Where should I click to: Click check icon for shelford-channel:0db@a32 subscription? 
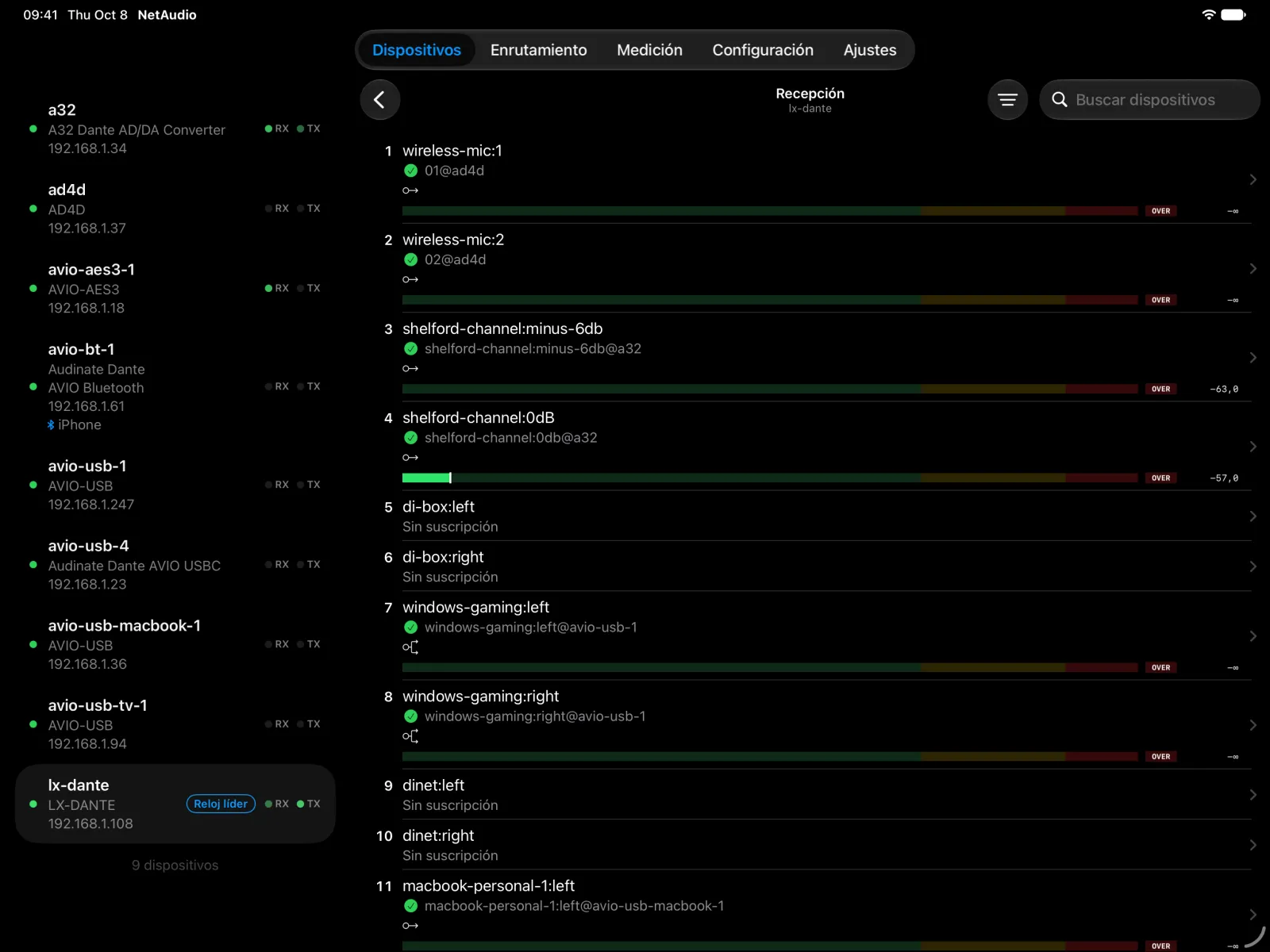coord(410,438)
